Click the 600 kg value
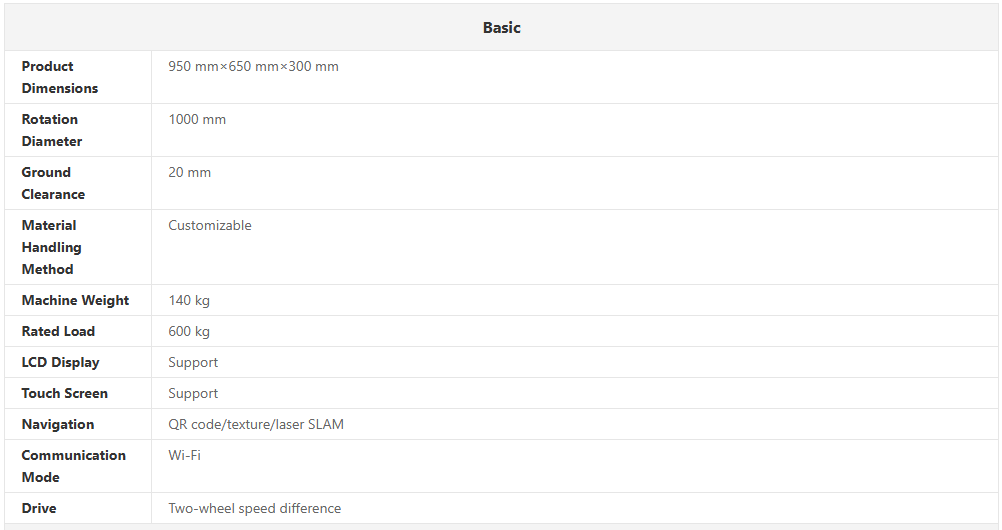The width and height of the screenshot is (1002, 530). point(189,332)
